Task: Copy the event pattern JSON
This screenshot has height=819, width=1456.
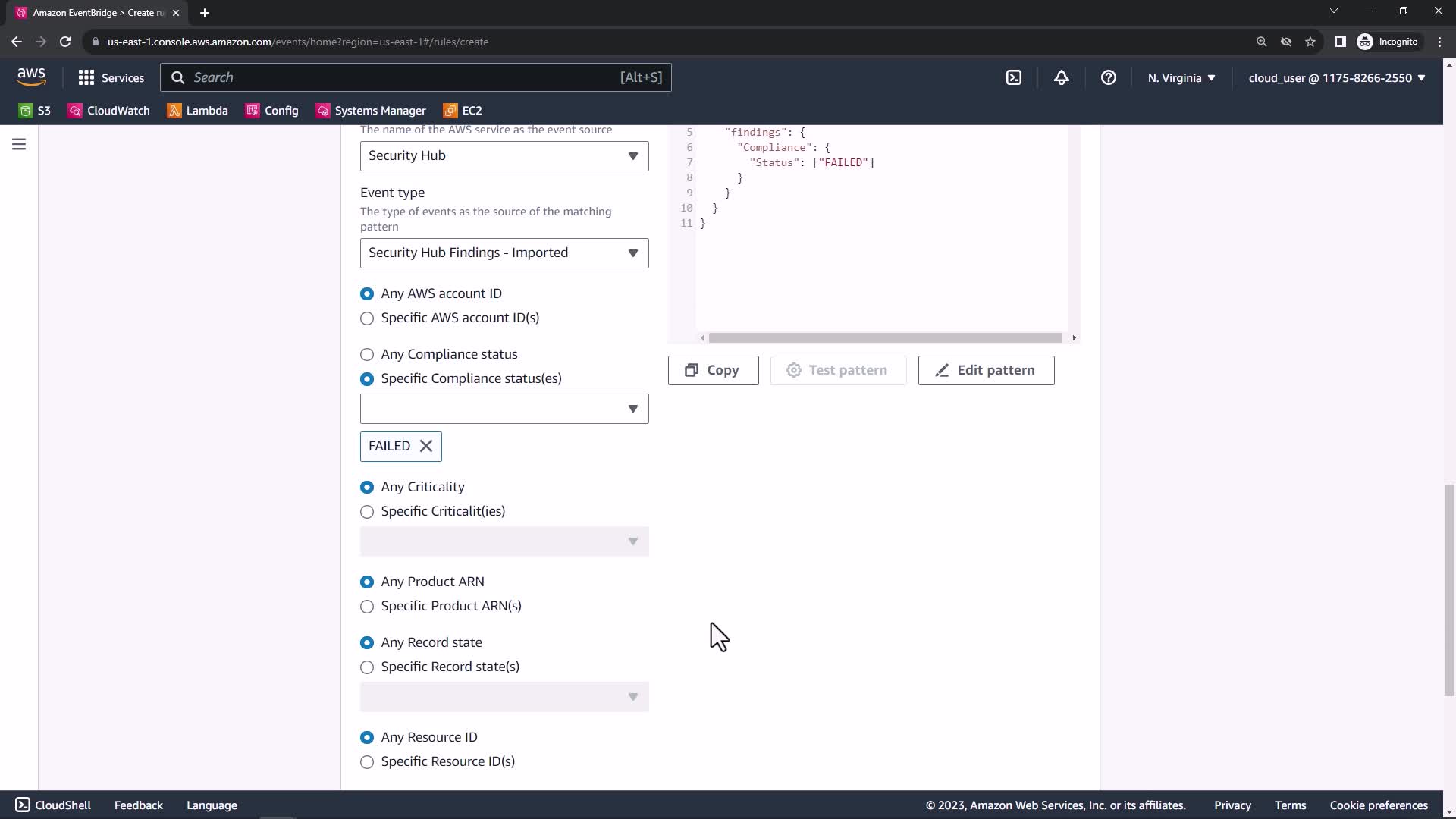Action: click(x=713, y=370)
